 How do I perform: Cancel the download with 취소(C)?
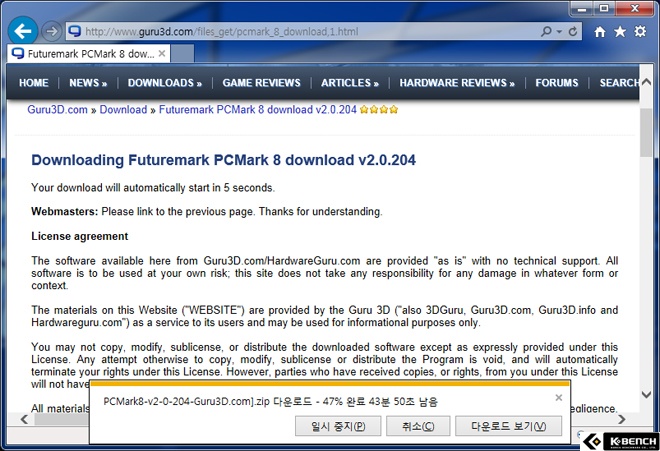(x=418, y=426)
